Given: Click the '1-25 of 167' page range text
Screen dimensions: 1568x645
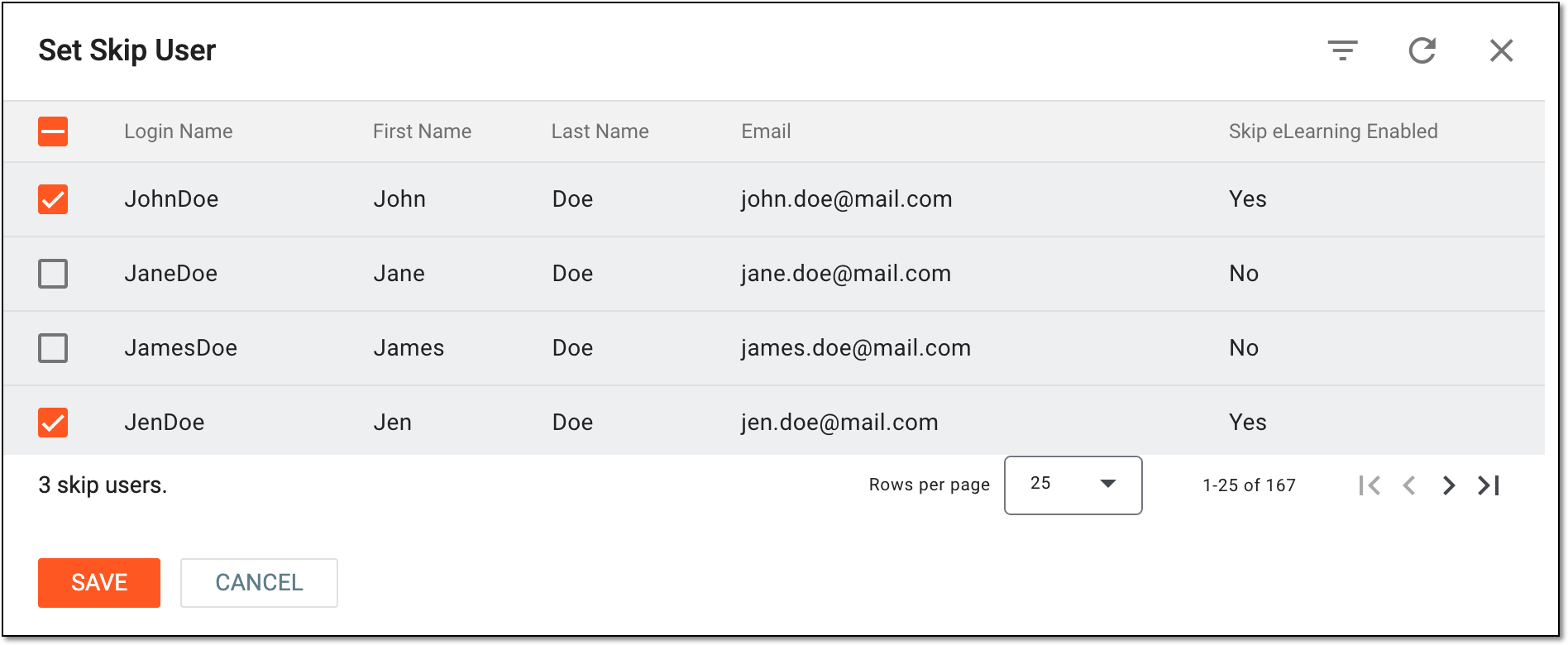Looking at the screenshot, I should click(1249, 485).
